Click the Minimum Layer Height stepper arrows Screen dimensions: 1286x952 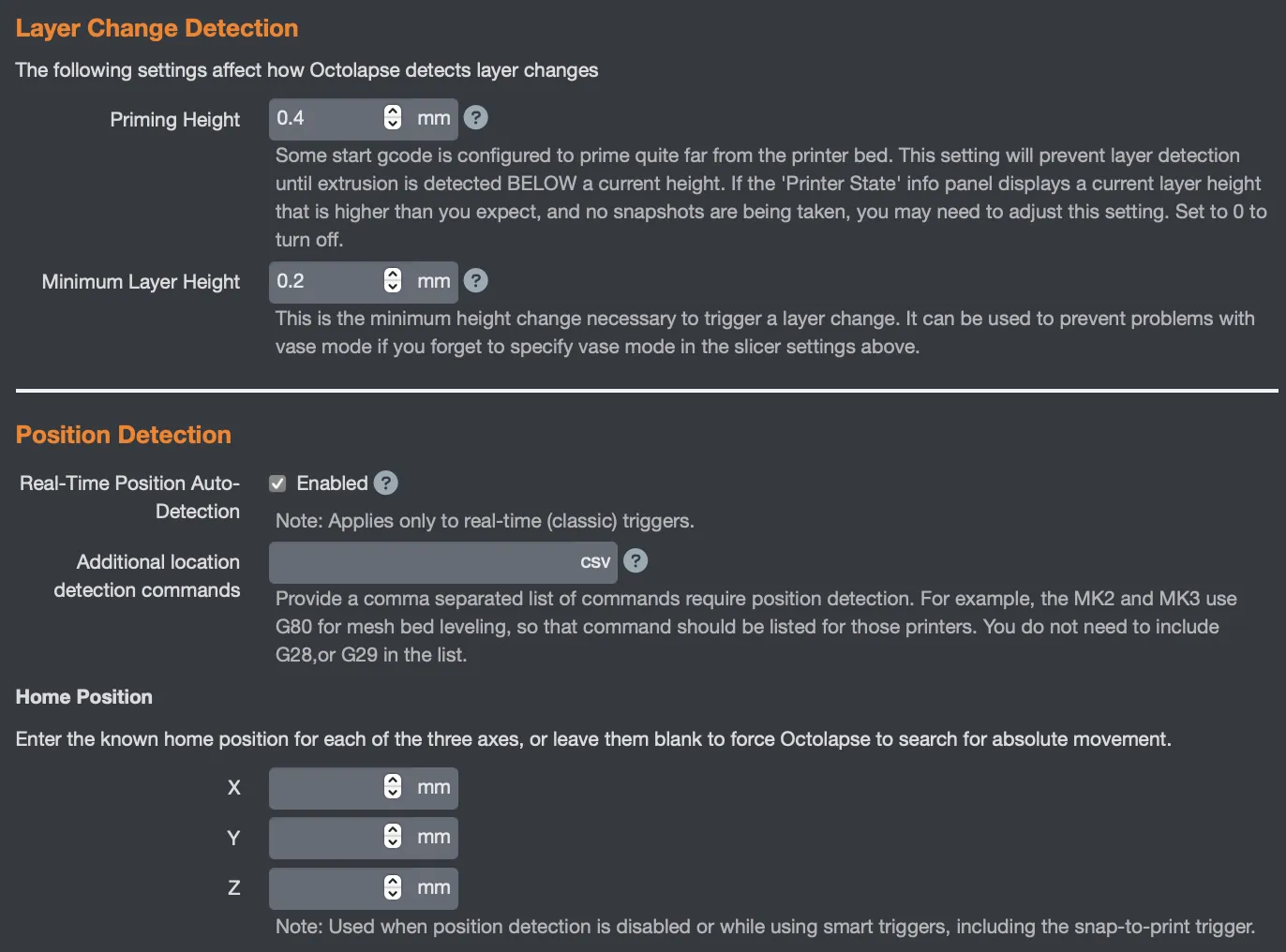tap(393, 281)
